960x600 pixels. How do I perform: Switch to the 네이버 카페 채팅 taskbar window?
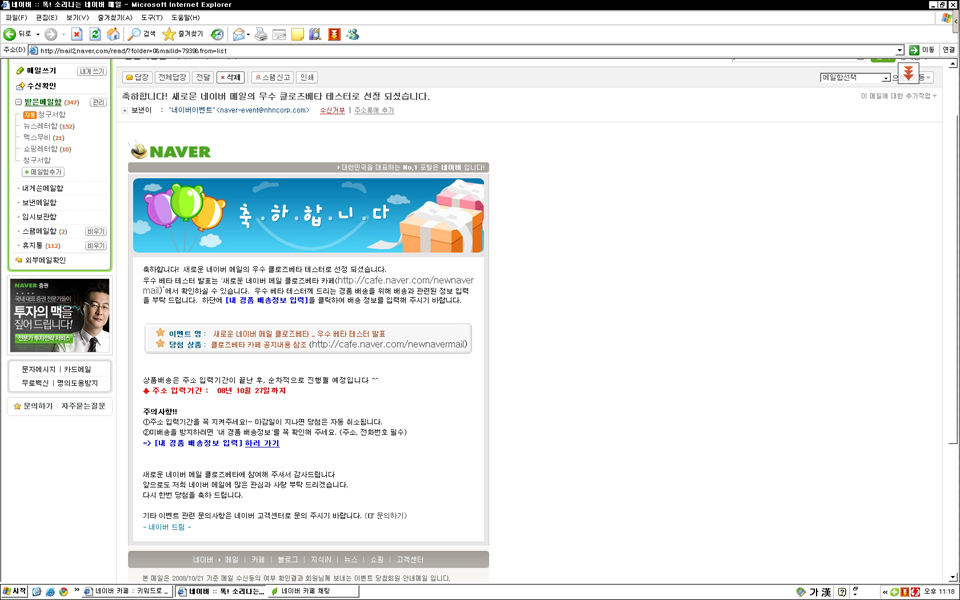(314, 592)
